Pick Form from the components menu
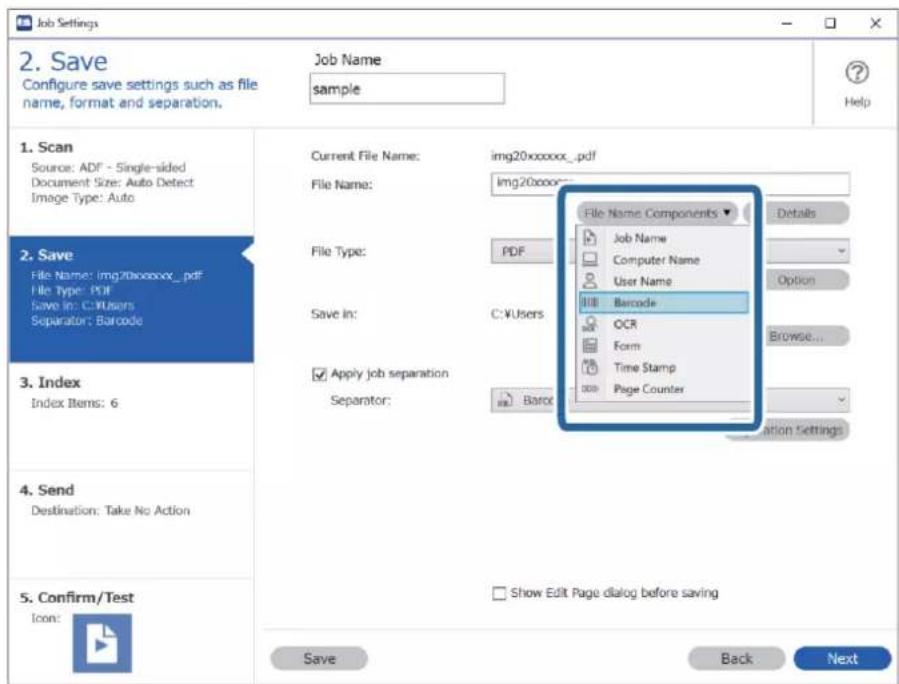The image size is (899, 684). point(663,346)
